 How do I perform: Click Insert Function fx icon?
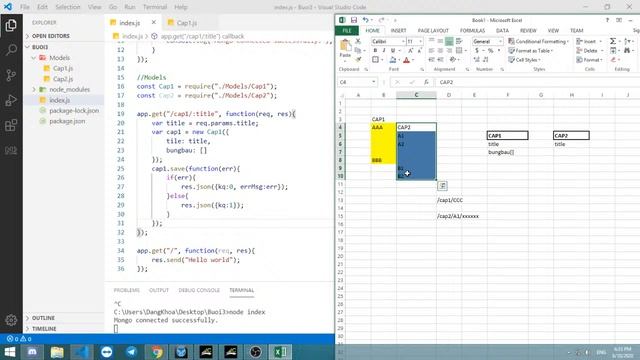pyautogui.click(x=426, y=82)
